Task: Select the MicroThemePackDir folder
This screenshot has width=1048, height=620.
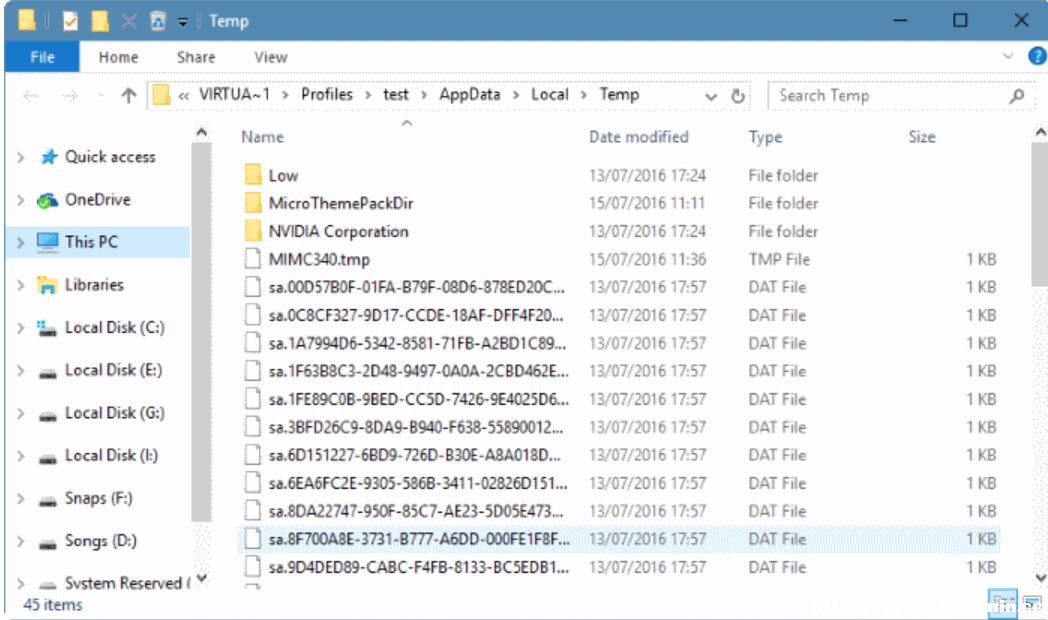Action: pyautogui.click(x=341, y=203)
